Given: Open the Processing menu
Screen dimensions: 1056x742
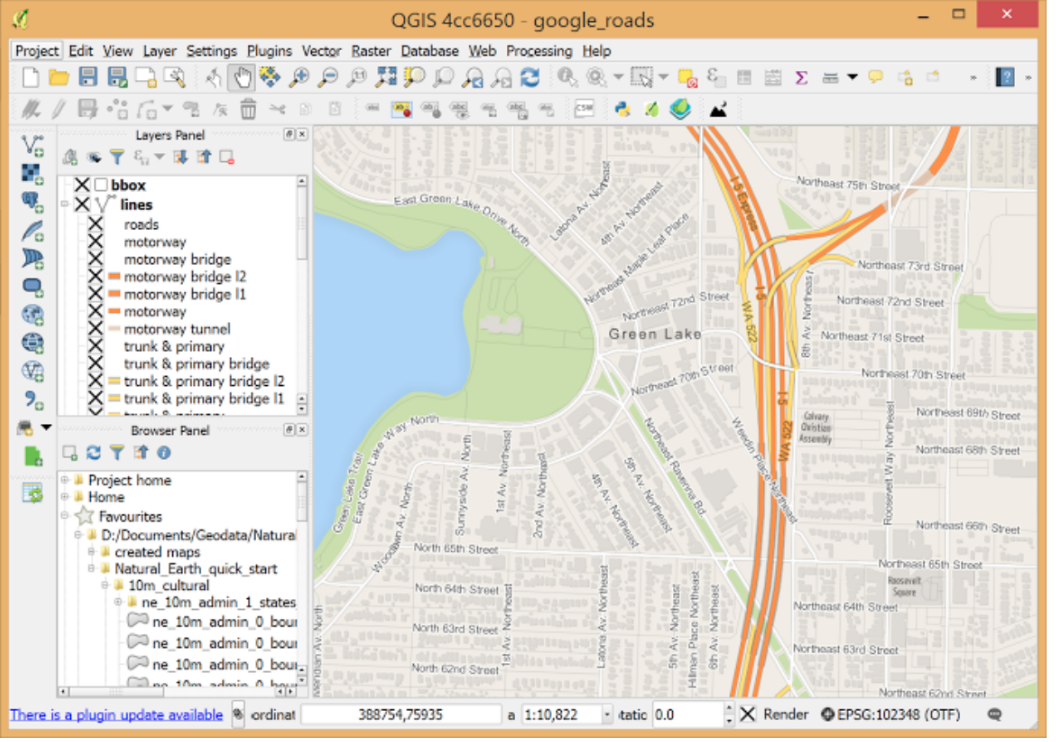Looking at the screenshot, I should tap(539, 51).
